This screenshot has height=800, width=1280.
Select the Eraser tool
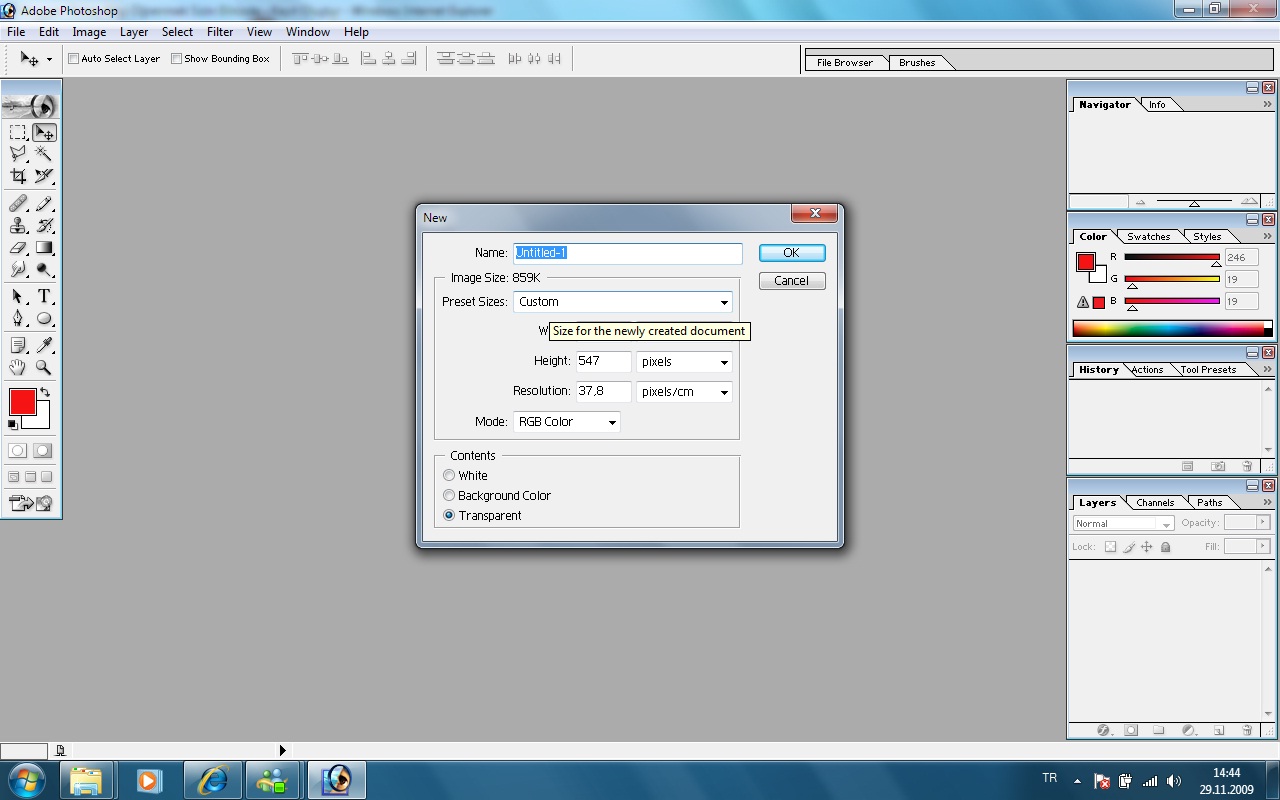[18, 247]
